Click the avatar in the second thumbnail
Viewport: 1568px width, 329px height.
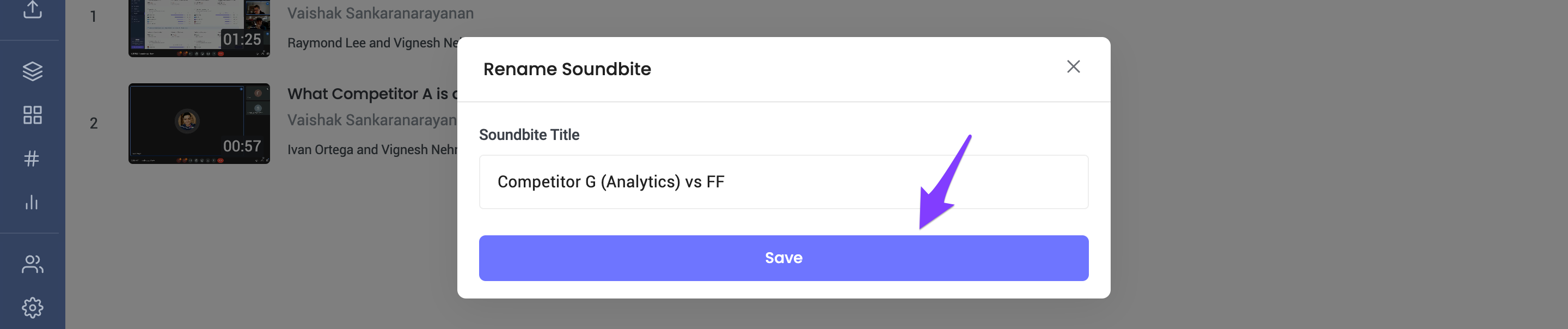[x=187, y=120]
